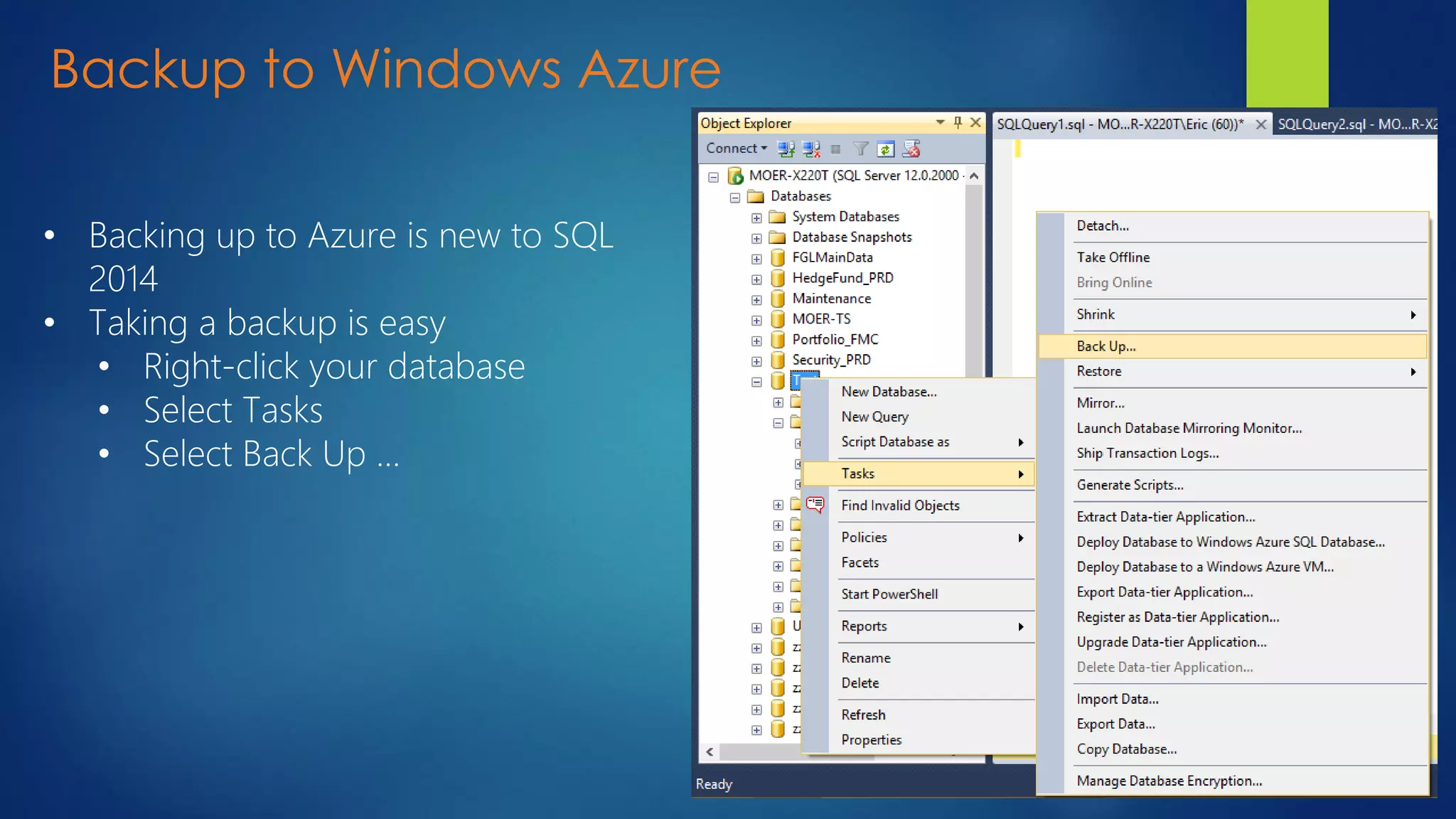Choose Delete in the context menu

click(918, 683)
